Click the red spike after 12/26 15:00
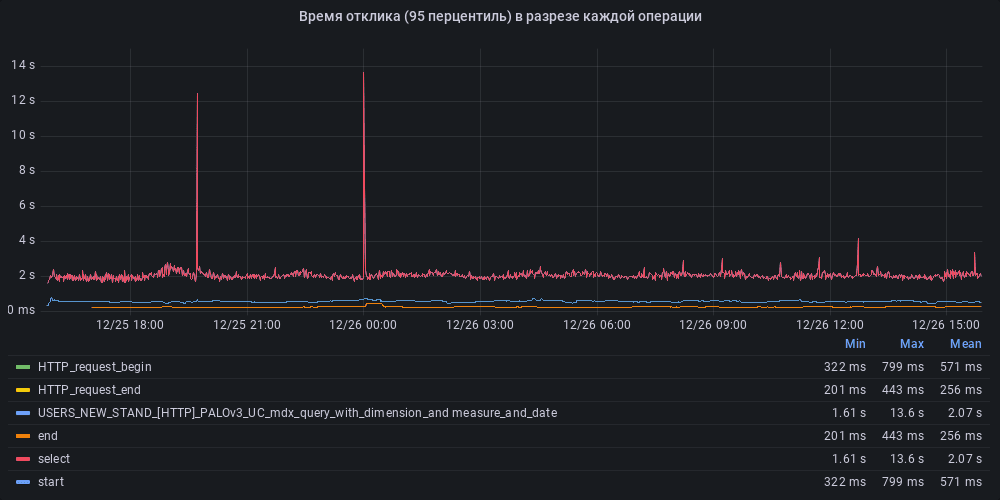1000x500 pixels. [974, 254]
